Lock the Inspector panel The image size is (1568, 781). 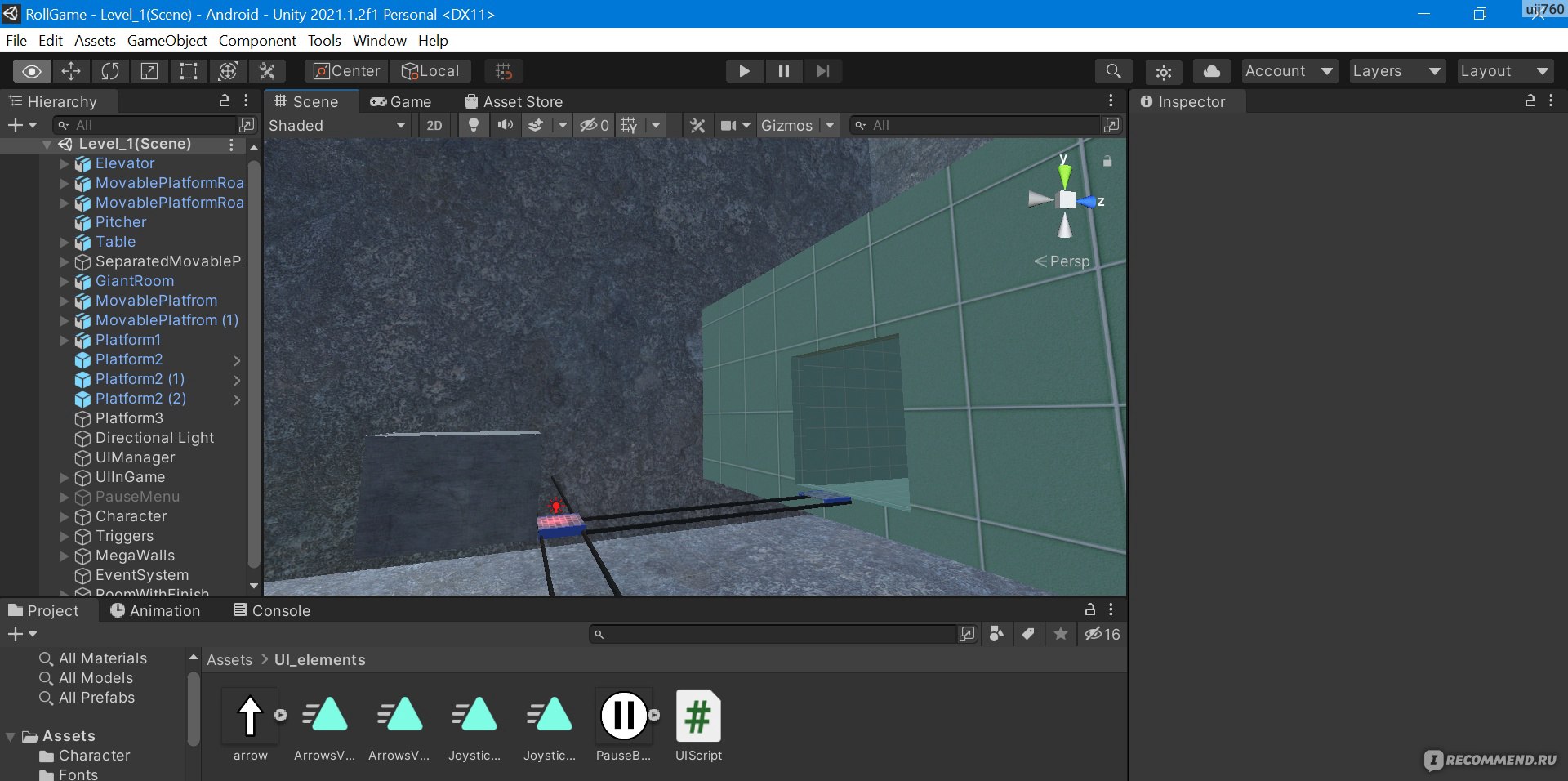click(1530, 100)
